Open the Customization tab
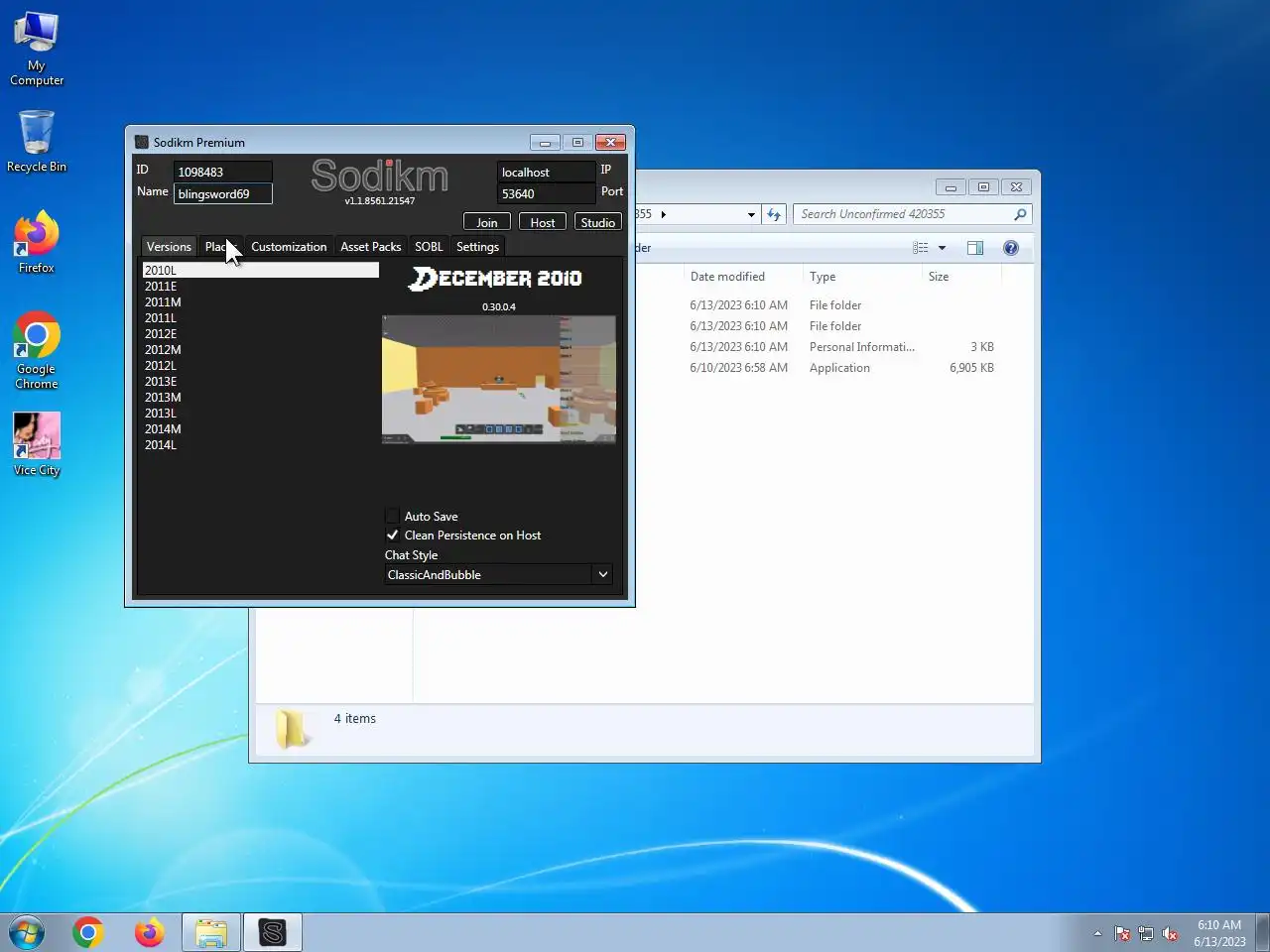Image resolution: width=1270 pixels, height=952 pixels. (x=289, y=246)
